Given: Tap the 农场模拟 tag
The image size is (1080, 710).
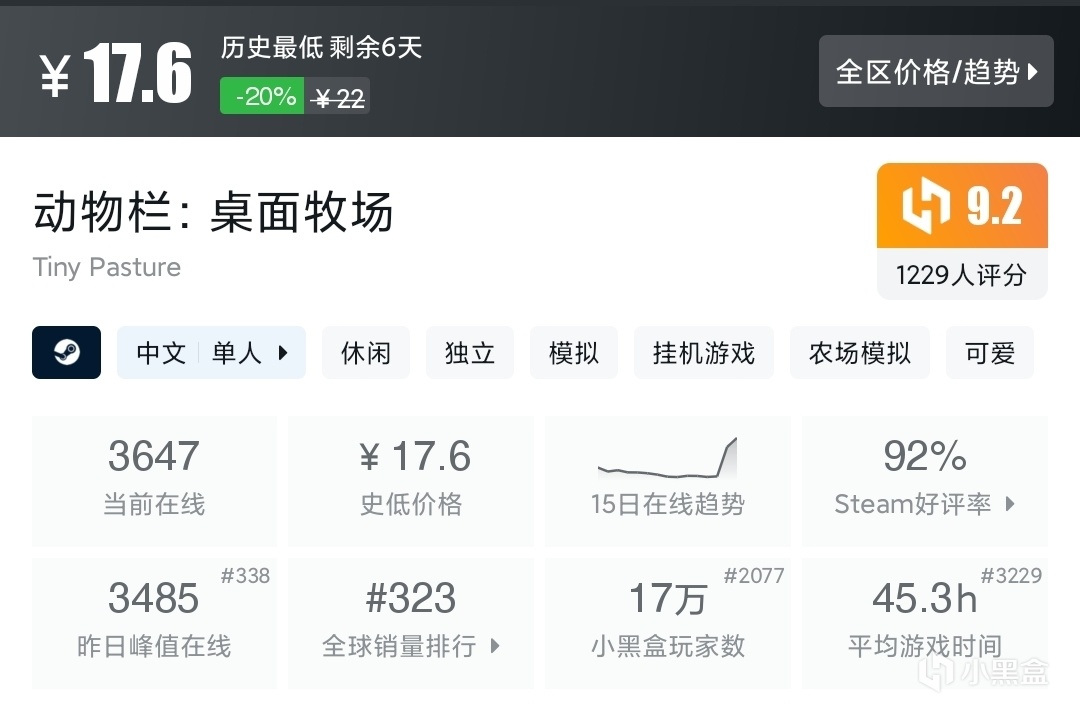Looking at the screenshot, I should (859, 353).
